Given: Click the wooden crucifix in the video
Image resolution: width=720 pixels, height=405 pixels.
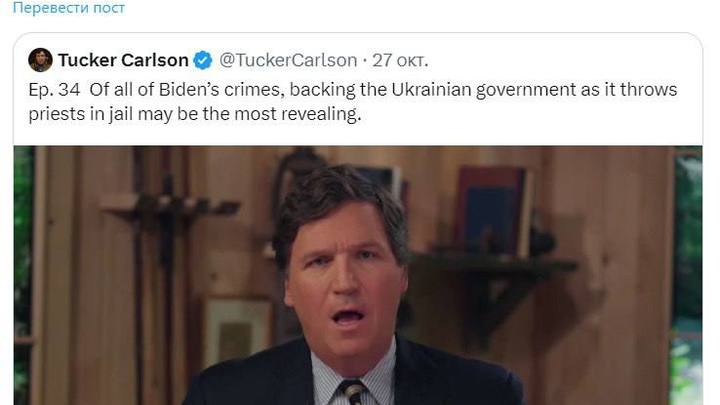Looking at the screenshot, I should [168, 230].
